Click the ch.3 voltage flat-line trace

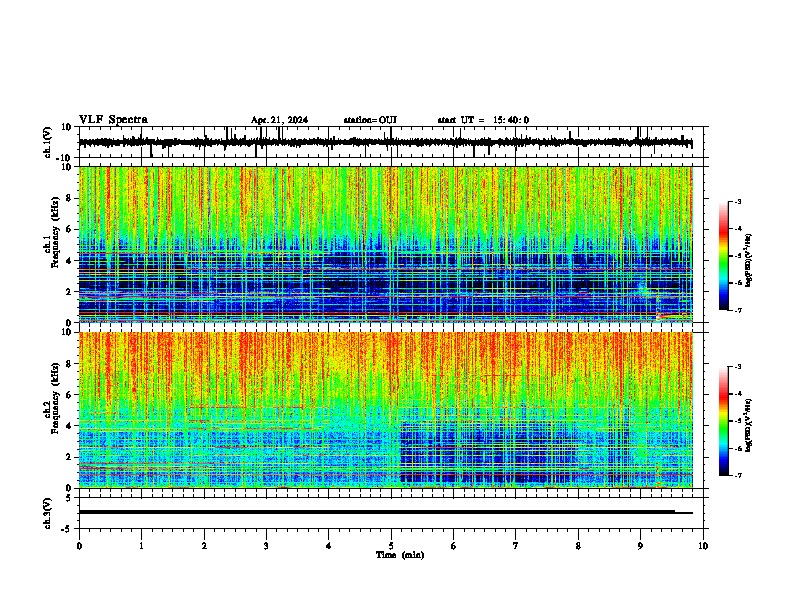[x=385, y=512]
